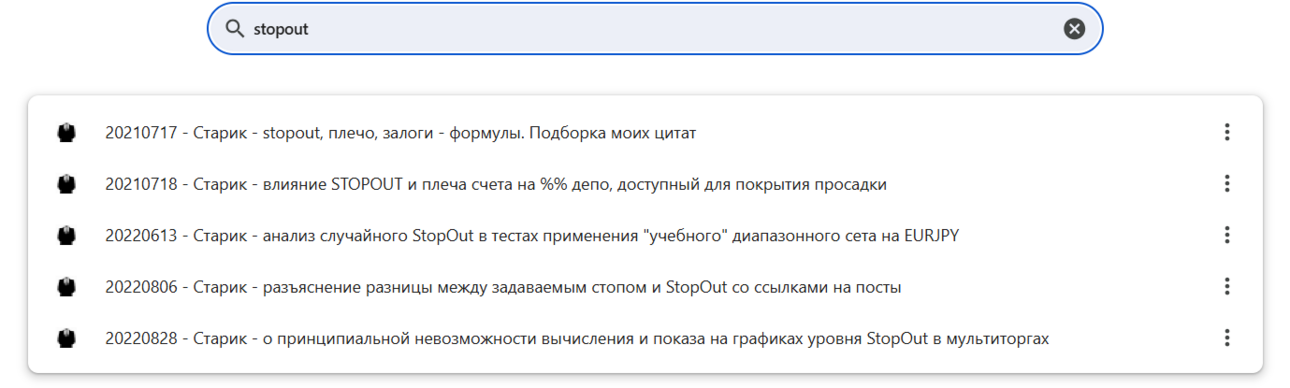Open more actions for the 20210717 bookmark
The image size is (1290, 388).
(x=1227, y=132)
